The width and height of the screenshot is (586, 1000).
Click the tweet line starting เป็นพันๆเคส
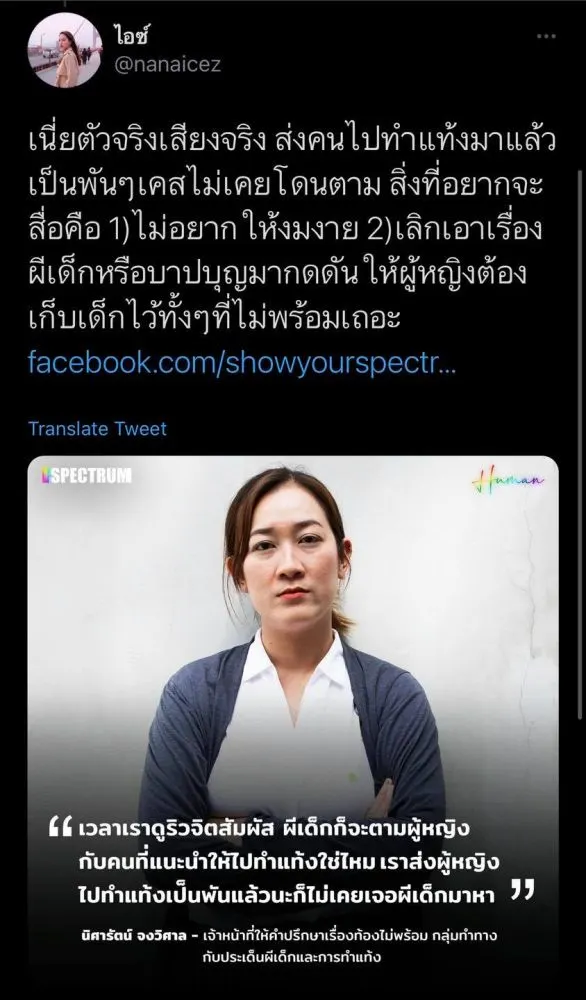[286, 187]
